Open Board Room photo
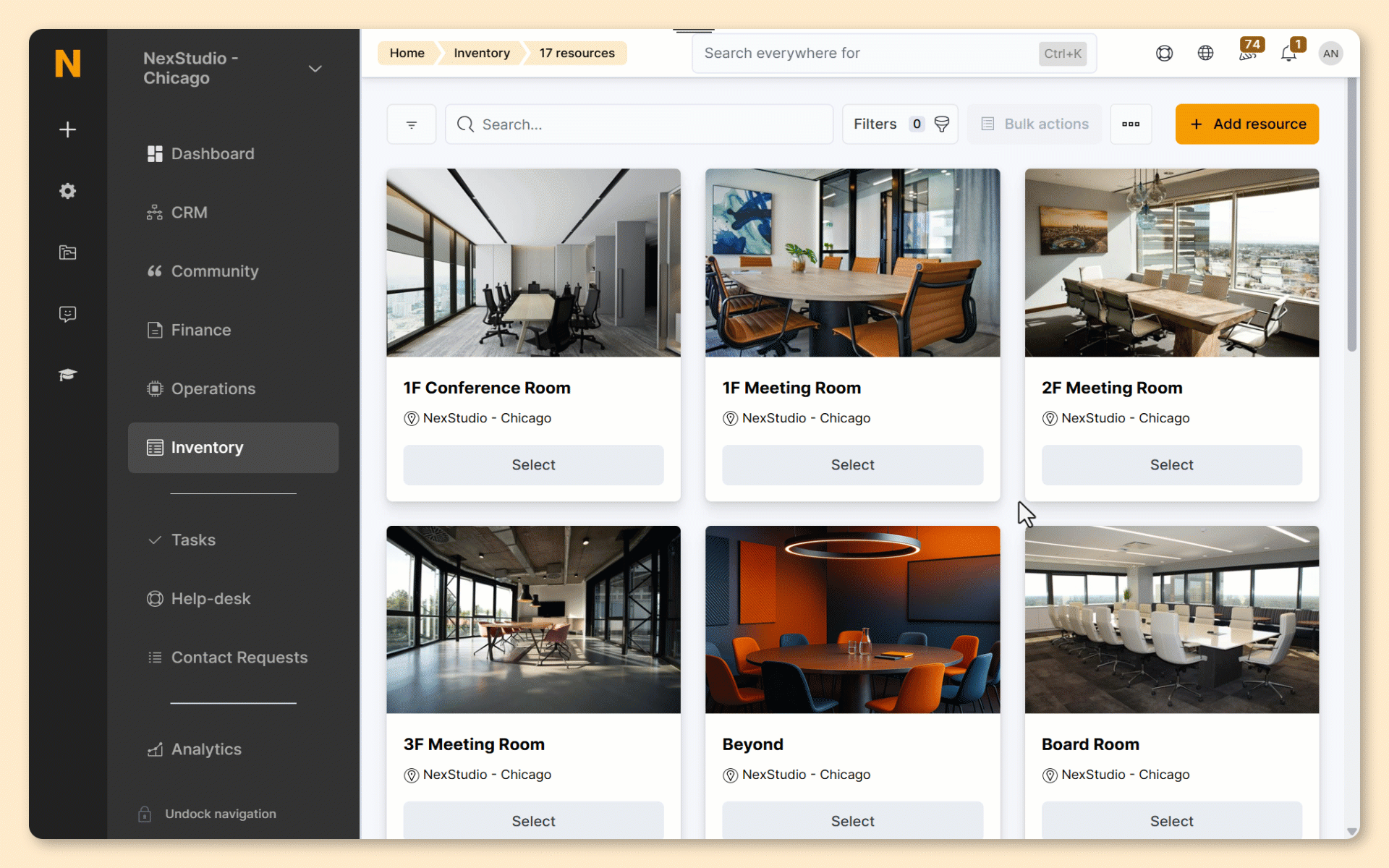This screenshot has width=1389, height=868. tap(1172, 620)
